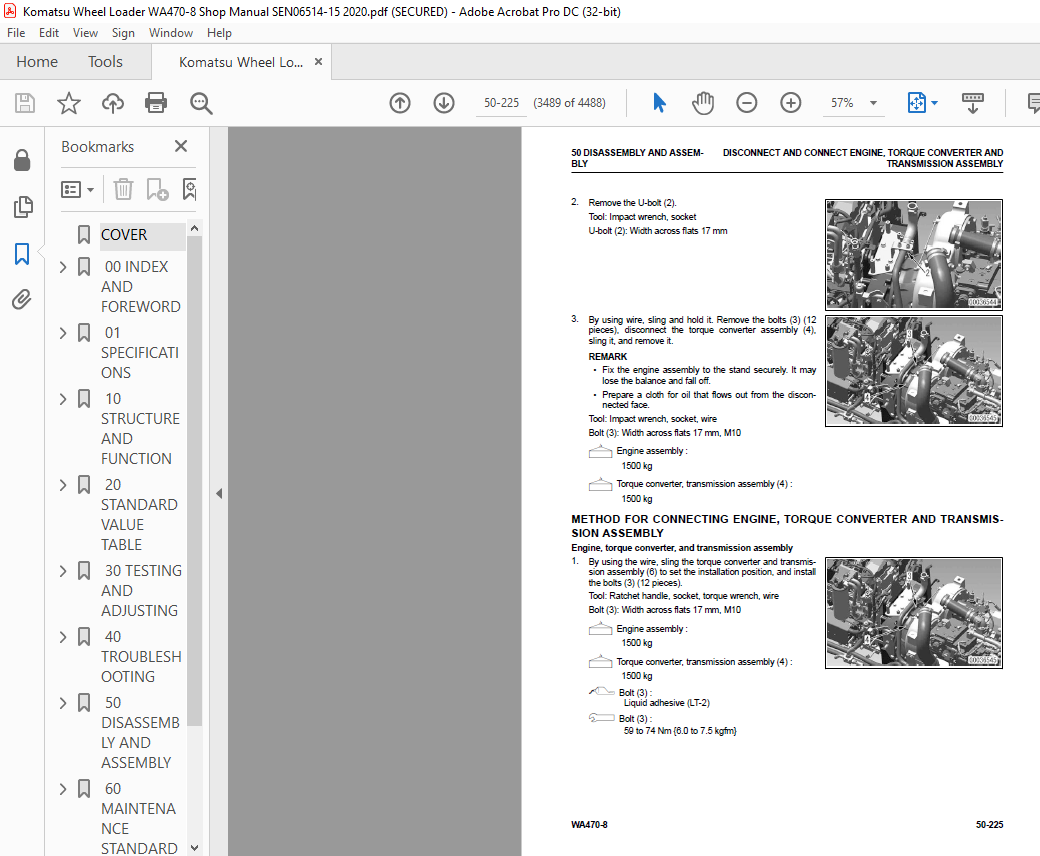Viewport: 1040px width, 856px height.
Task: Click the security lock icon in sidebar
Action: (22, 160)
